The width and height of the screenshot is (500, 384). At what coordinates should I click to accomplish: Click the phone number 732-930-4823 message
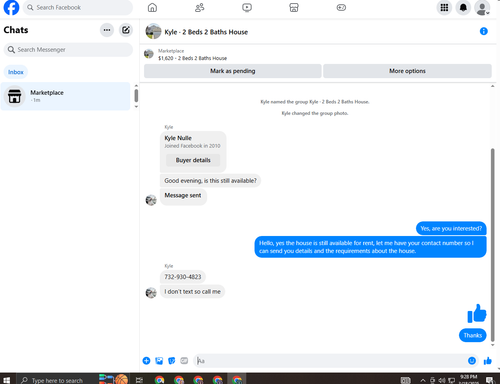183,277
